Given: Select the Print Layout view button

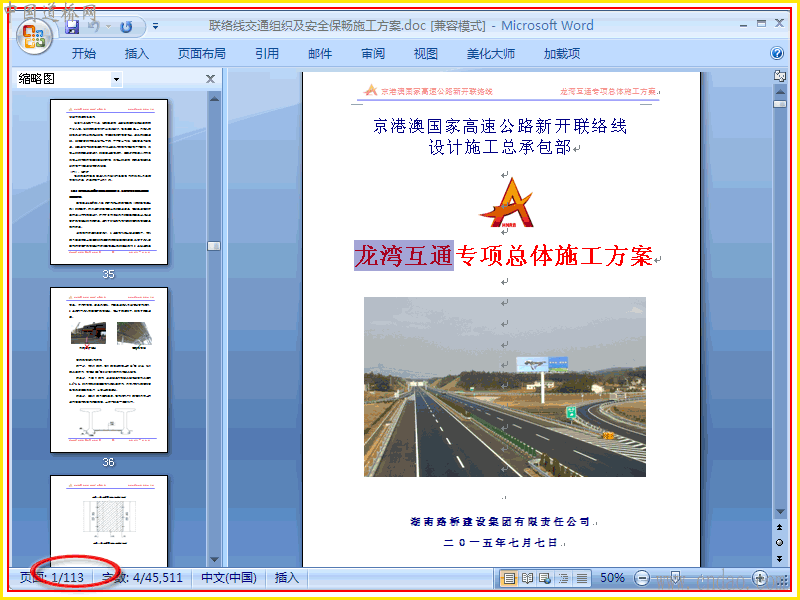Looking at the screenshot, I should [509, 578].
